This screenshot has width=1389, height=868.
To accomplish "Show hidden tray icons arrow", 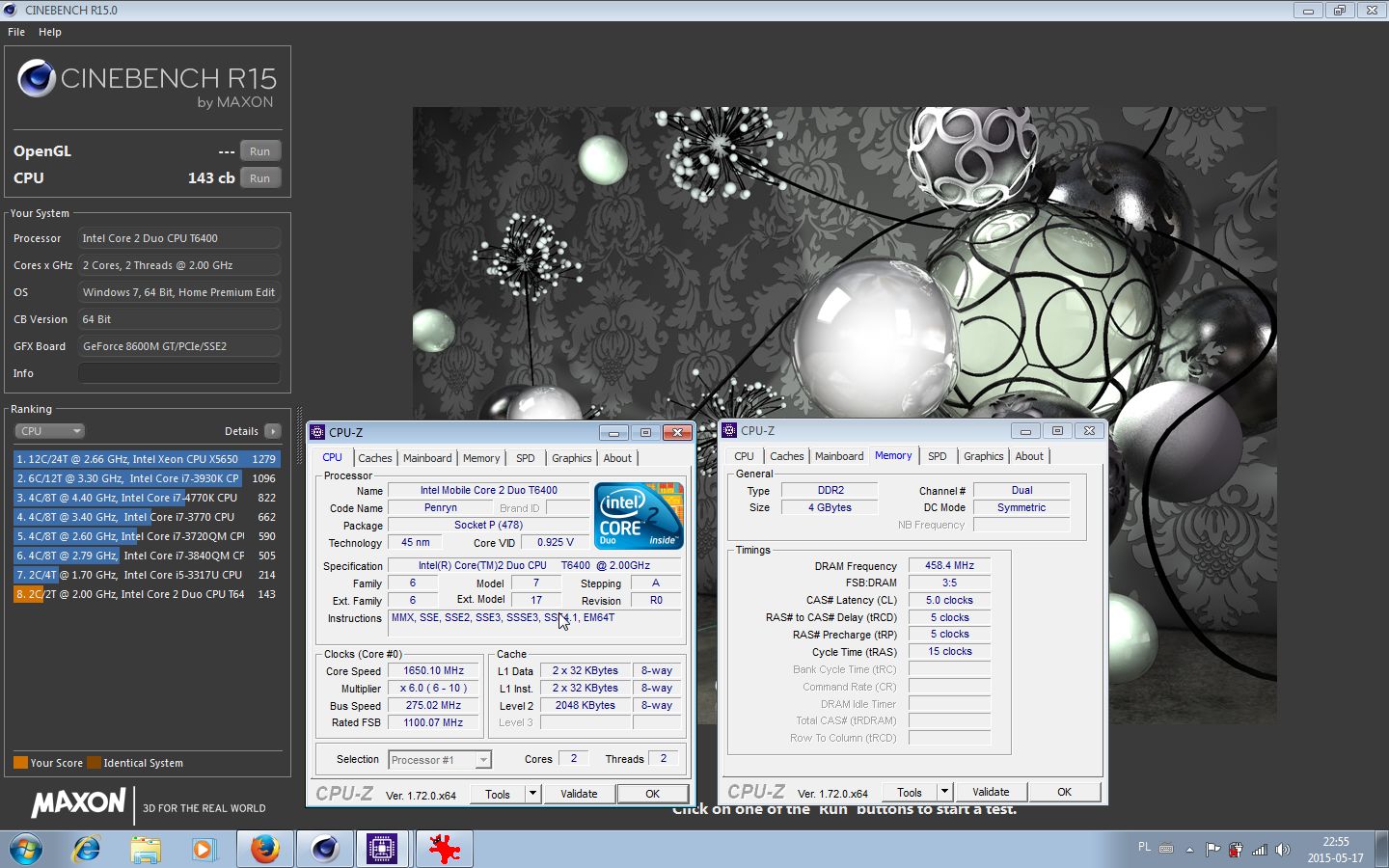I will [1189, 850].
